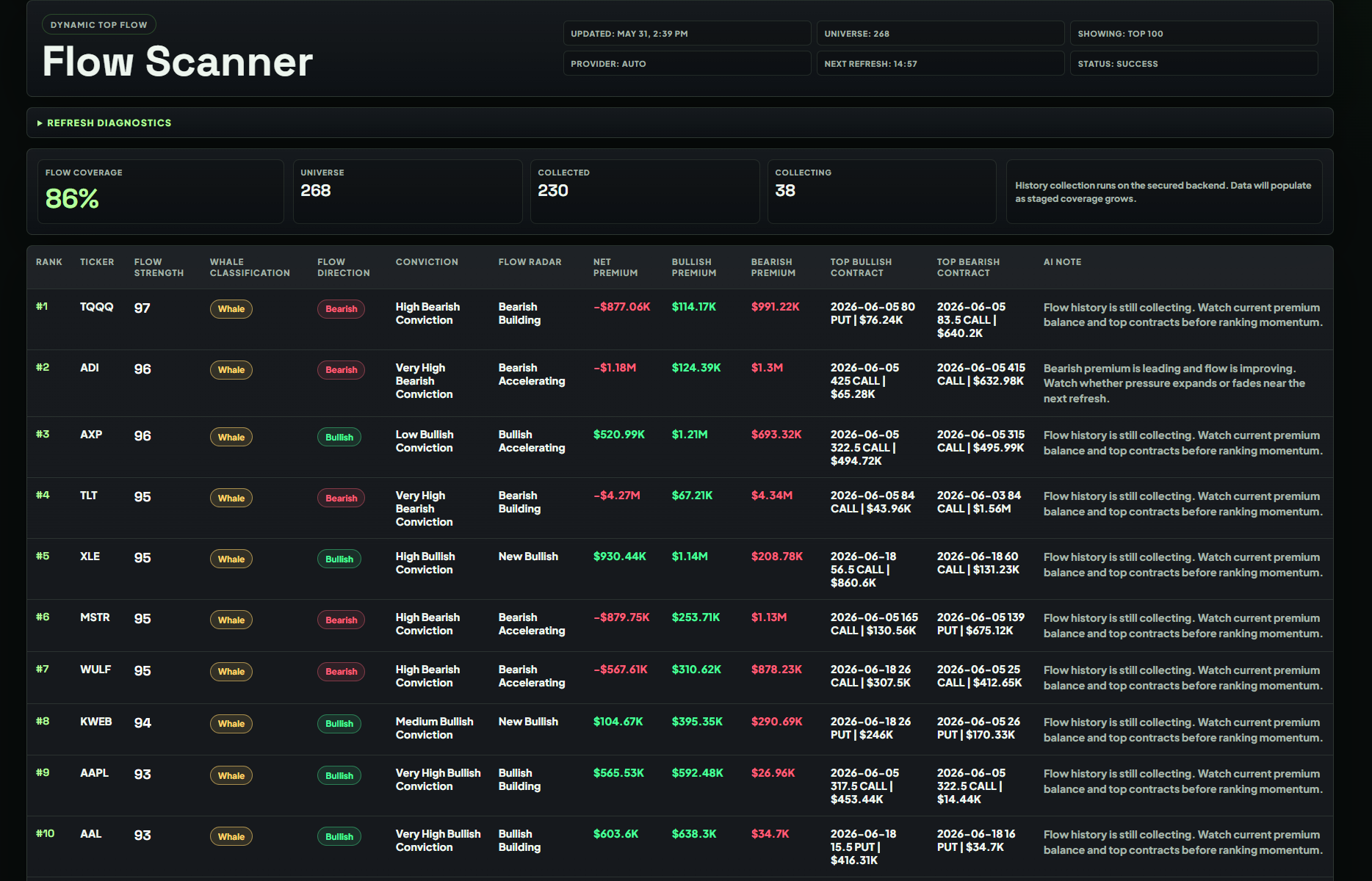Screen dimensions: 1372x881
Task: Click the AI Note column header
Action: click(x=1062, y=262)
